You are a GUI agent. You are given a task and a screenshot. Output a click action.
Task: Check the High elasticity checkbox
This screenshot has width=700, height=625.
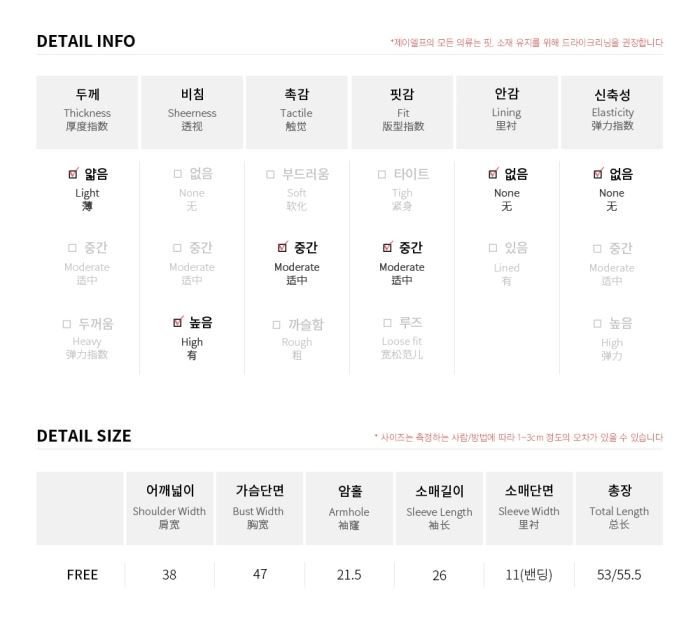(x=597, y=324)
